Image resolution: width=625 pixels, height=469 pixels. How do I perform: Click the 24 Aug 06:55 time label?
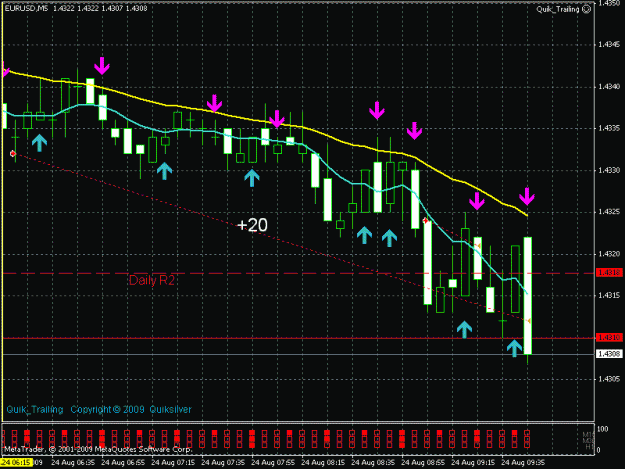tap(123, 463)
